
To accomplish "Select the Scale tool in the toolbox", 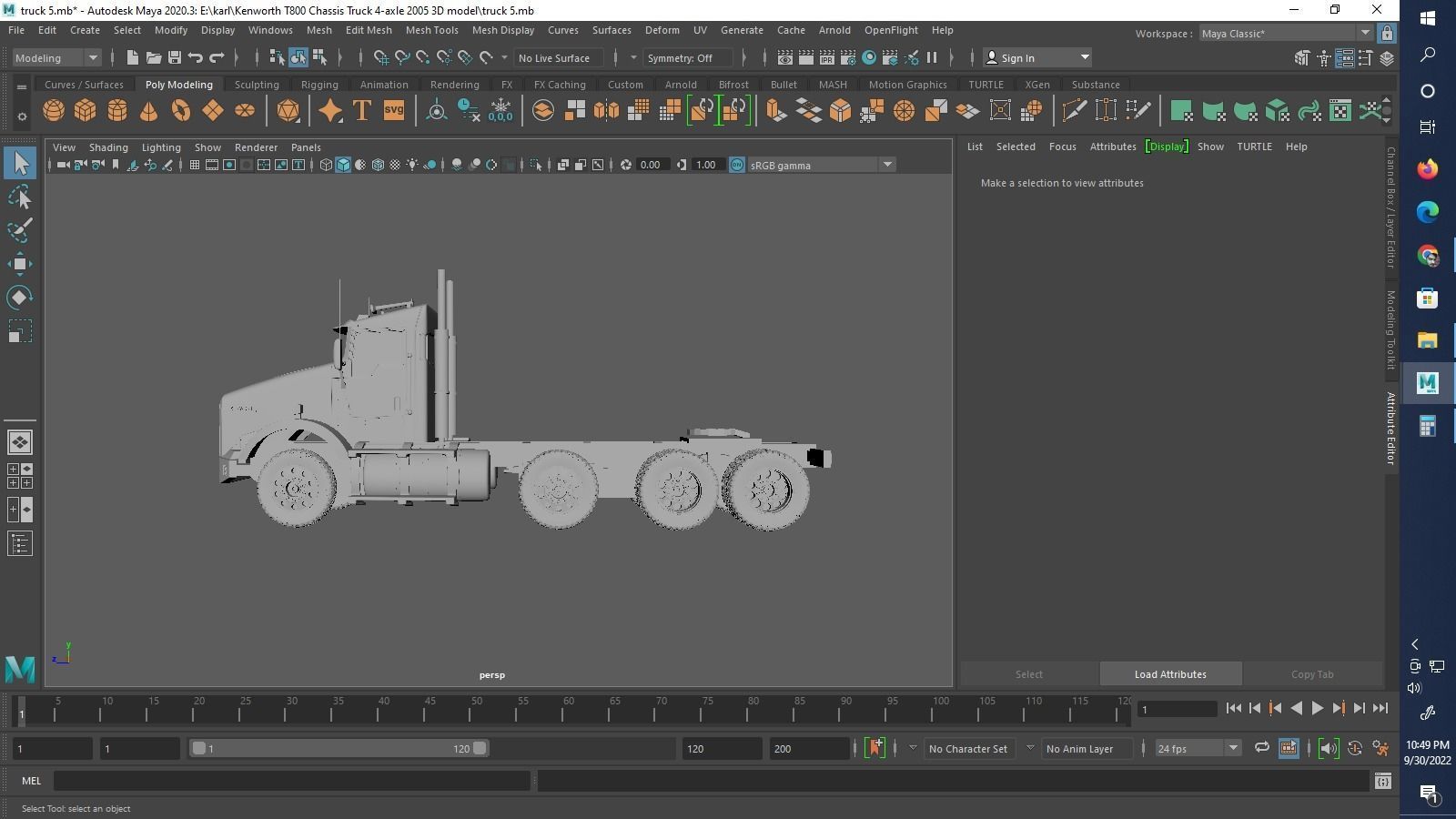I will coord(20,331).
